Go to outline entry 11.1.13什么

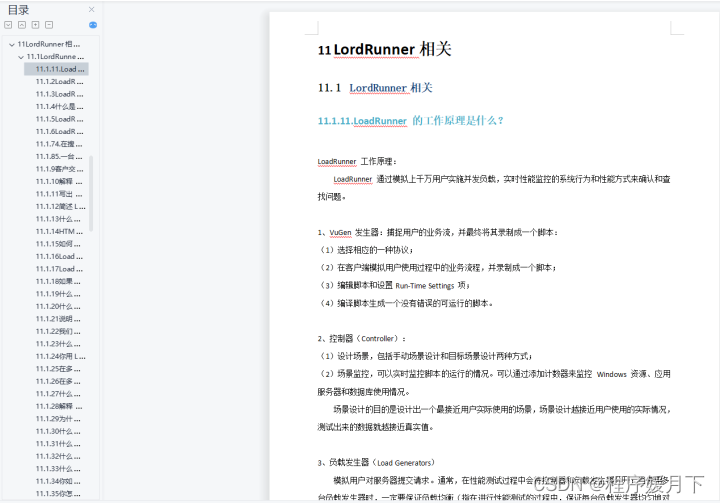coord(58,219)
